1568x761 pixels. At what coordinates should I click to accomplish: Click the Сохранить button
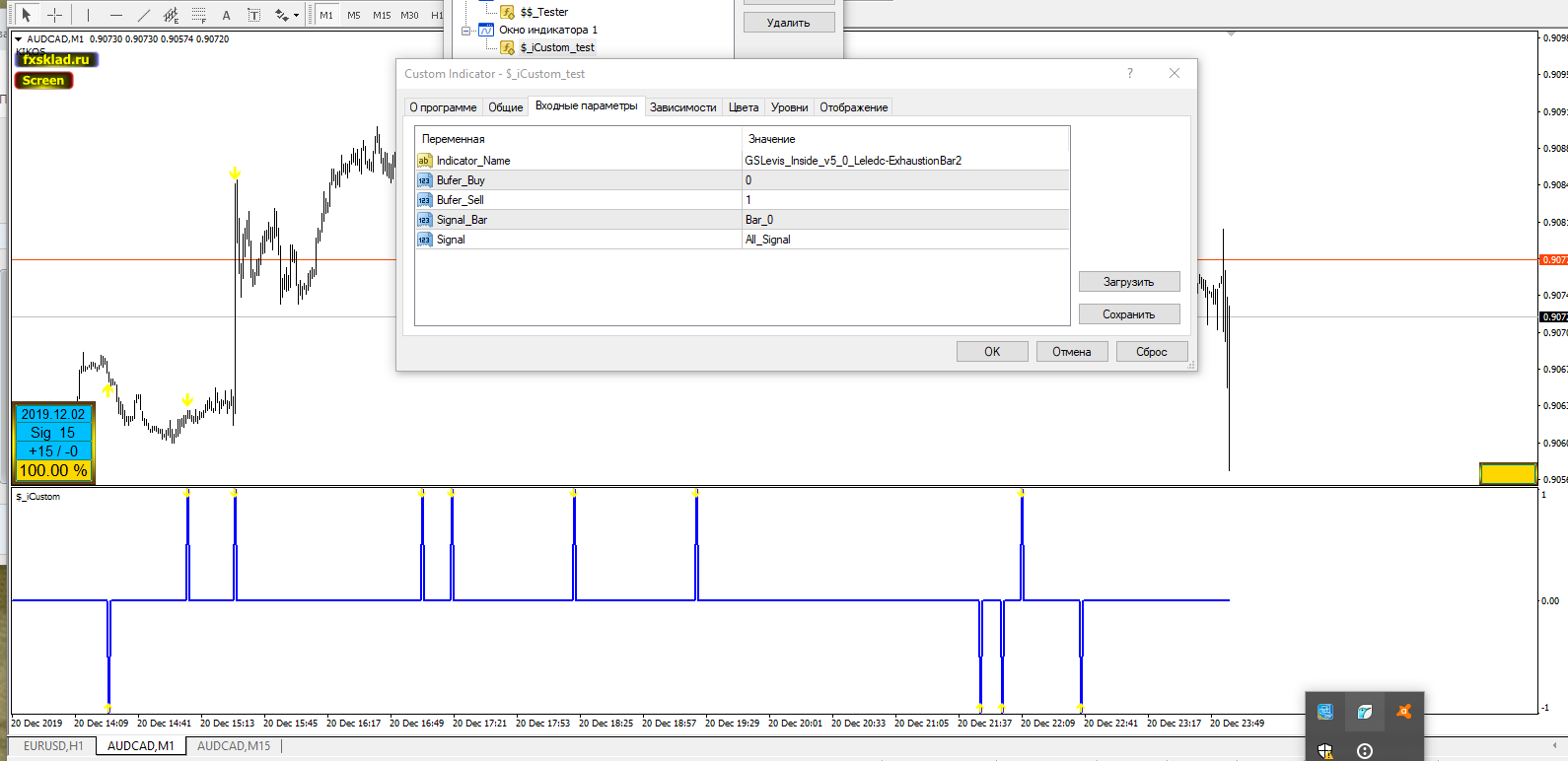click(x=1129, y=314)
